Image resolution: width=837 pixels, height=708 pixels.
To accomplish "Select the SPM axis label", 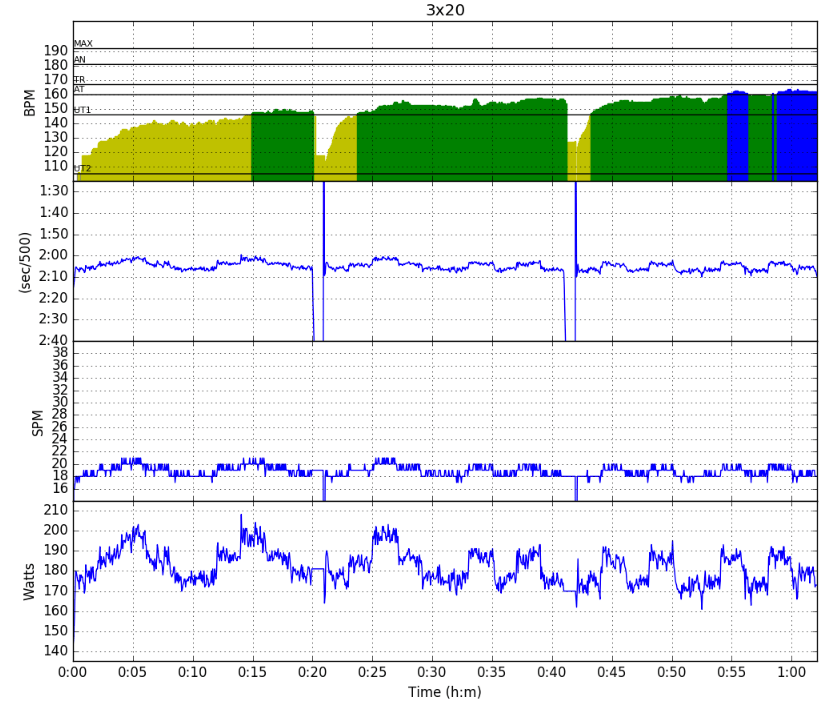I will pos(38,422).
